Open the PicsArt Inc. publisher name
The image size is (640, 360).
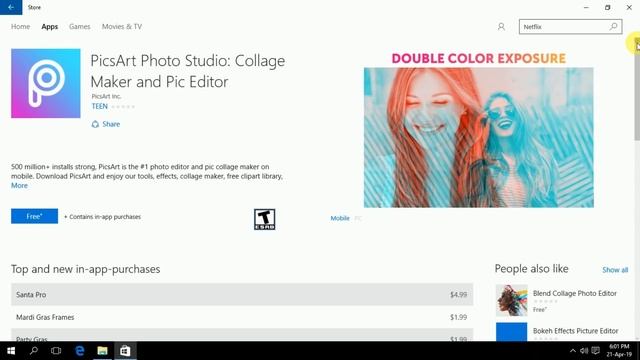click(x=106, y=96)
